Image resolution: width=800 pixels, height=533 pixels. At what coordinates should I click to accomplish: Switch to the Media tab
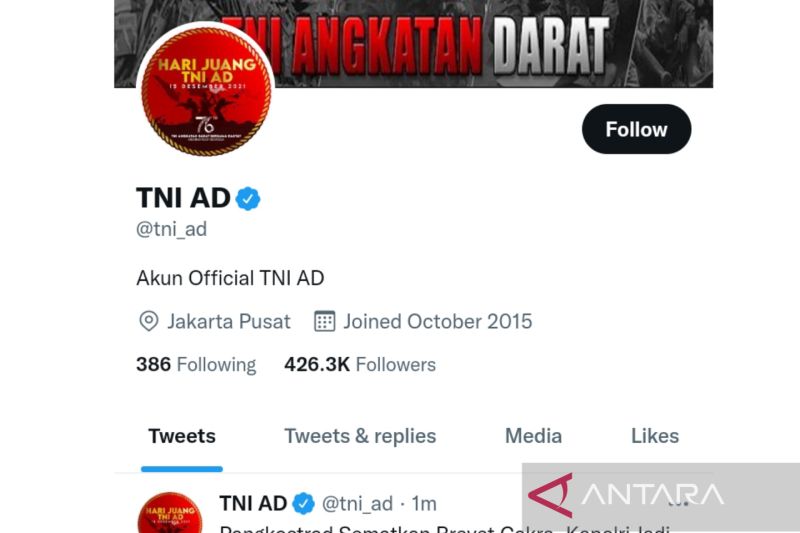coord(533,436)
